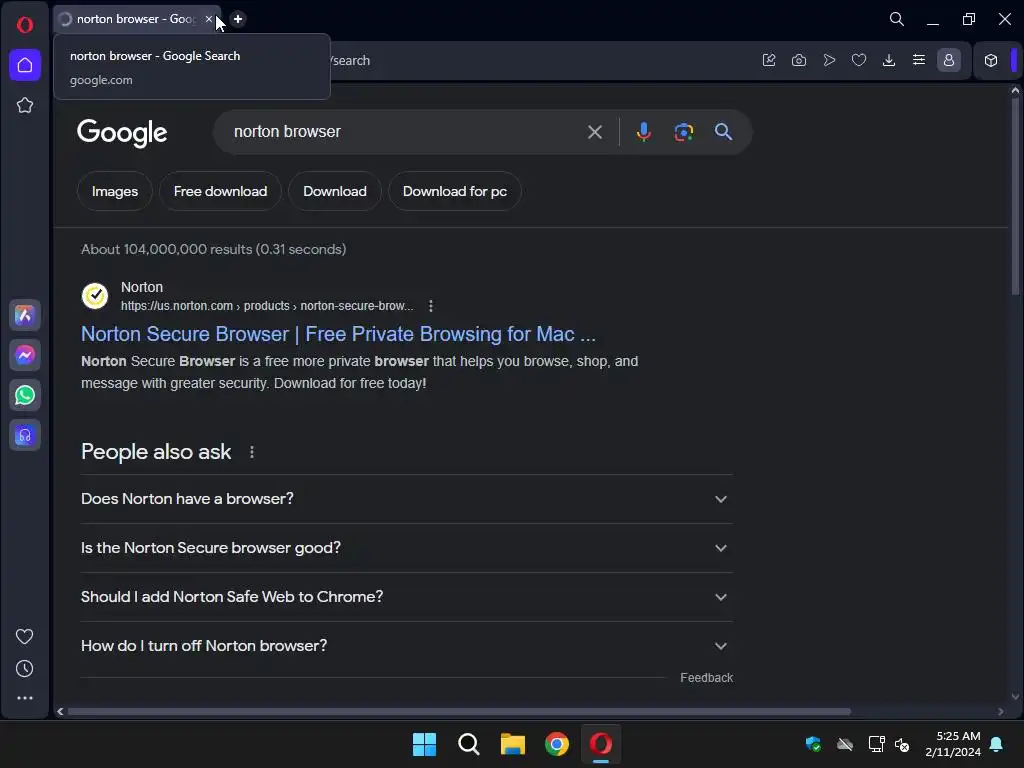Open more options for Norton result
Image resolution: width=1024 pixels, height=768 pixels.
click(430, 306)
